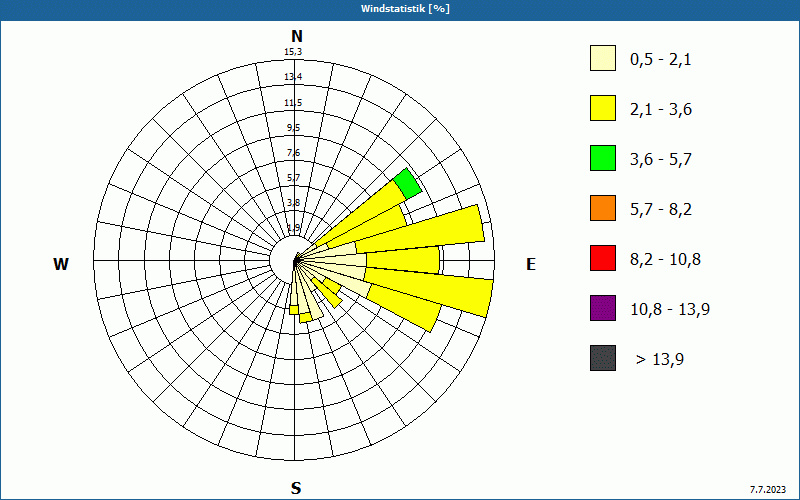This screenshot has height=500, width=800.
Task: Click the pale yellow 0,5 - 2,1 legend swatch
Action: (x=603, y=58)
